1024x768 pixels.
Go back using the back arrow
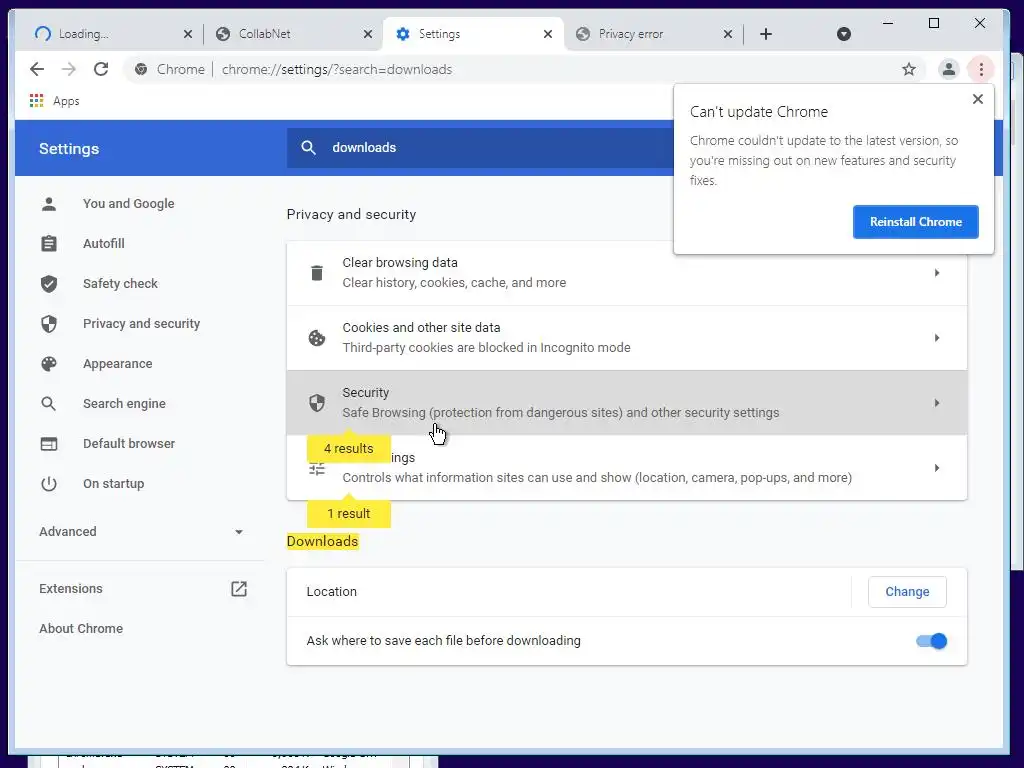point(37,69)
